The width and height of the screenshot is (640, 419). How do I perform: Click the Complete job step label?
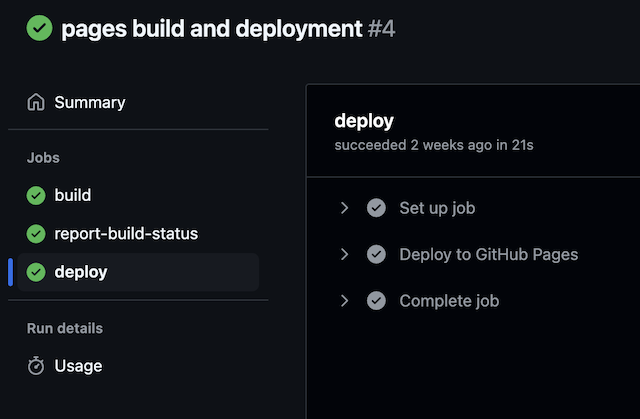pos(449,301)
